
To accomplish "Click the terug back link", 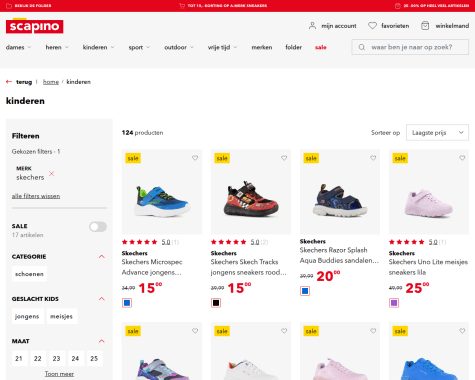I will click(24, 82).
